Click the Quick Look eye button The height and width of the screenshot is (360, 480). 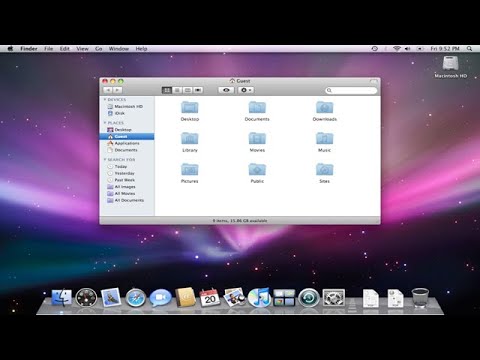pyautogui.click(x=226, y=90)
